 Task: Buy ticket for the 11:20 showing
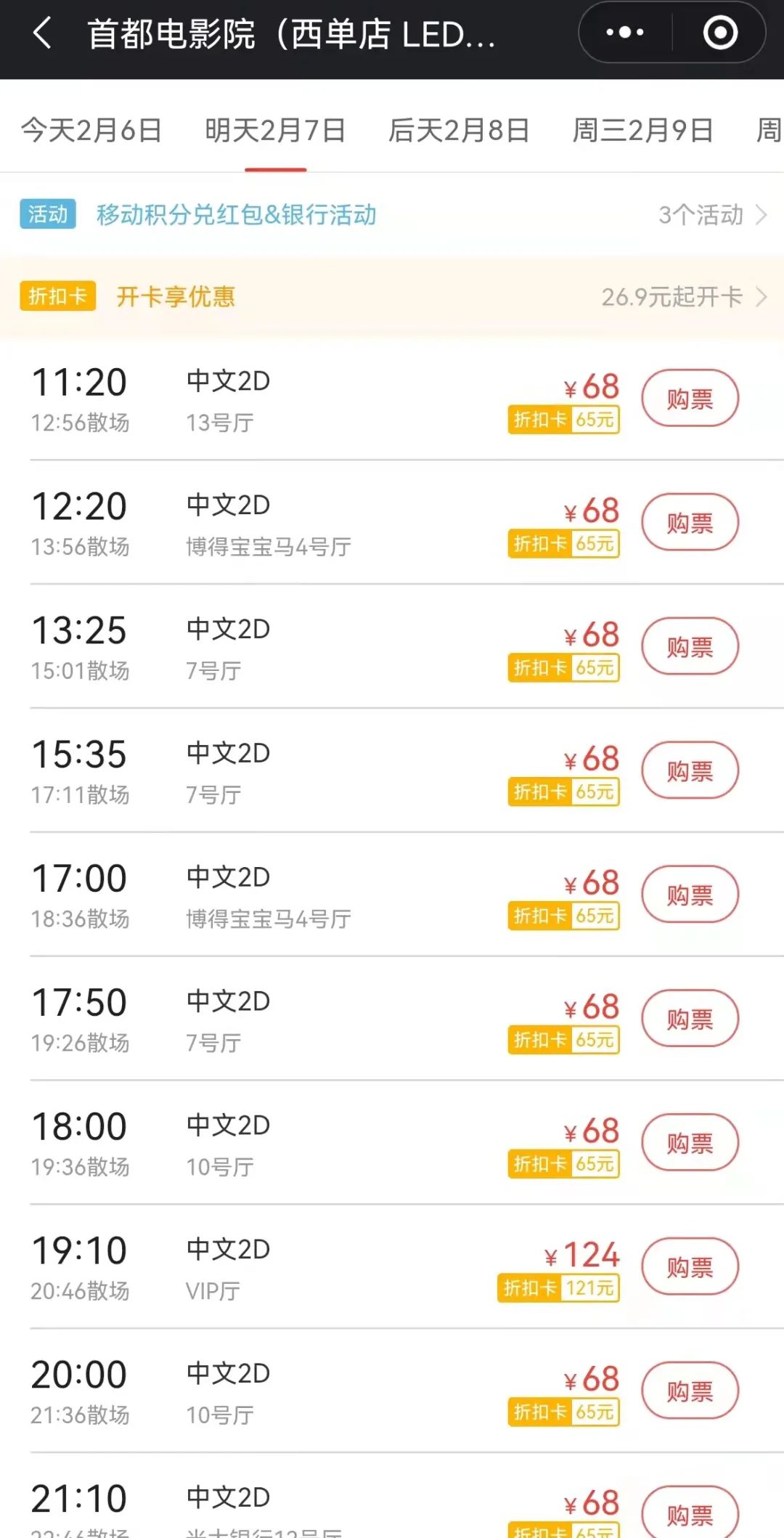pos(690,399)
